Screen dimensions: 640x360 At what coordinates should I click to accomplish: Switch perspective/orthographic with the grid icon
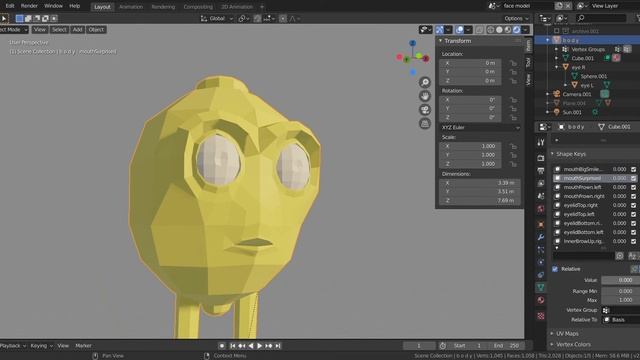coord(424,123)
